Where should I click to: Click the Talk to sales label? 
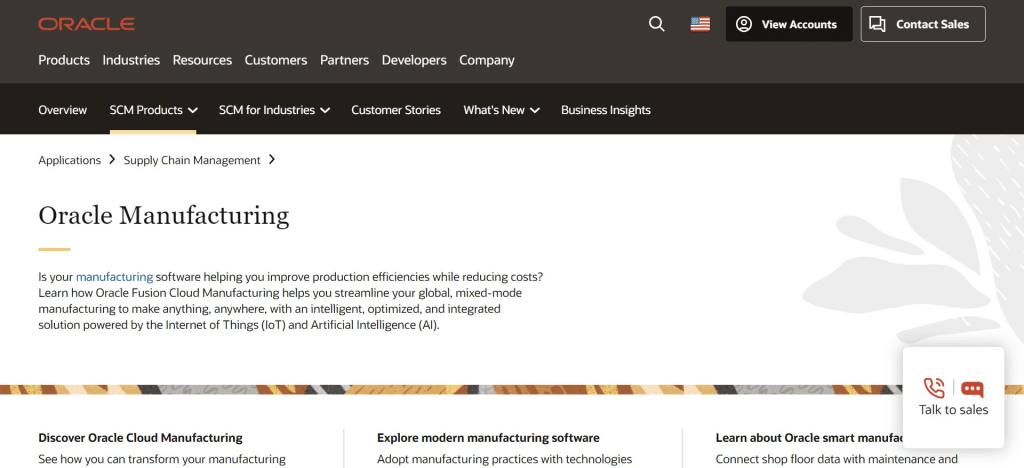click(x=953, y=410)
